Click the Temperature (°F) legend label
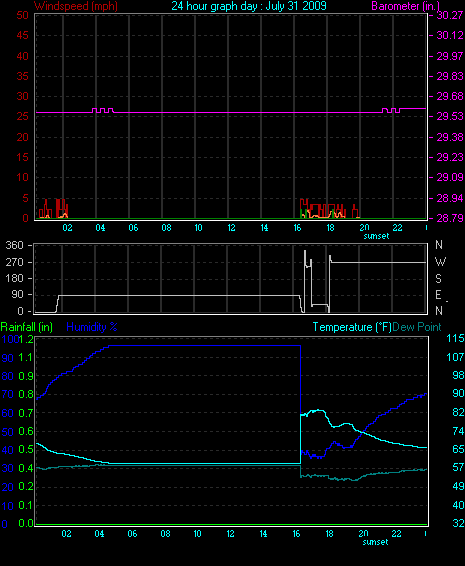The height and width of the screenshot is (566, 465). (x=352, y=327)
